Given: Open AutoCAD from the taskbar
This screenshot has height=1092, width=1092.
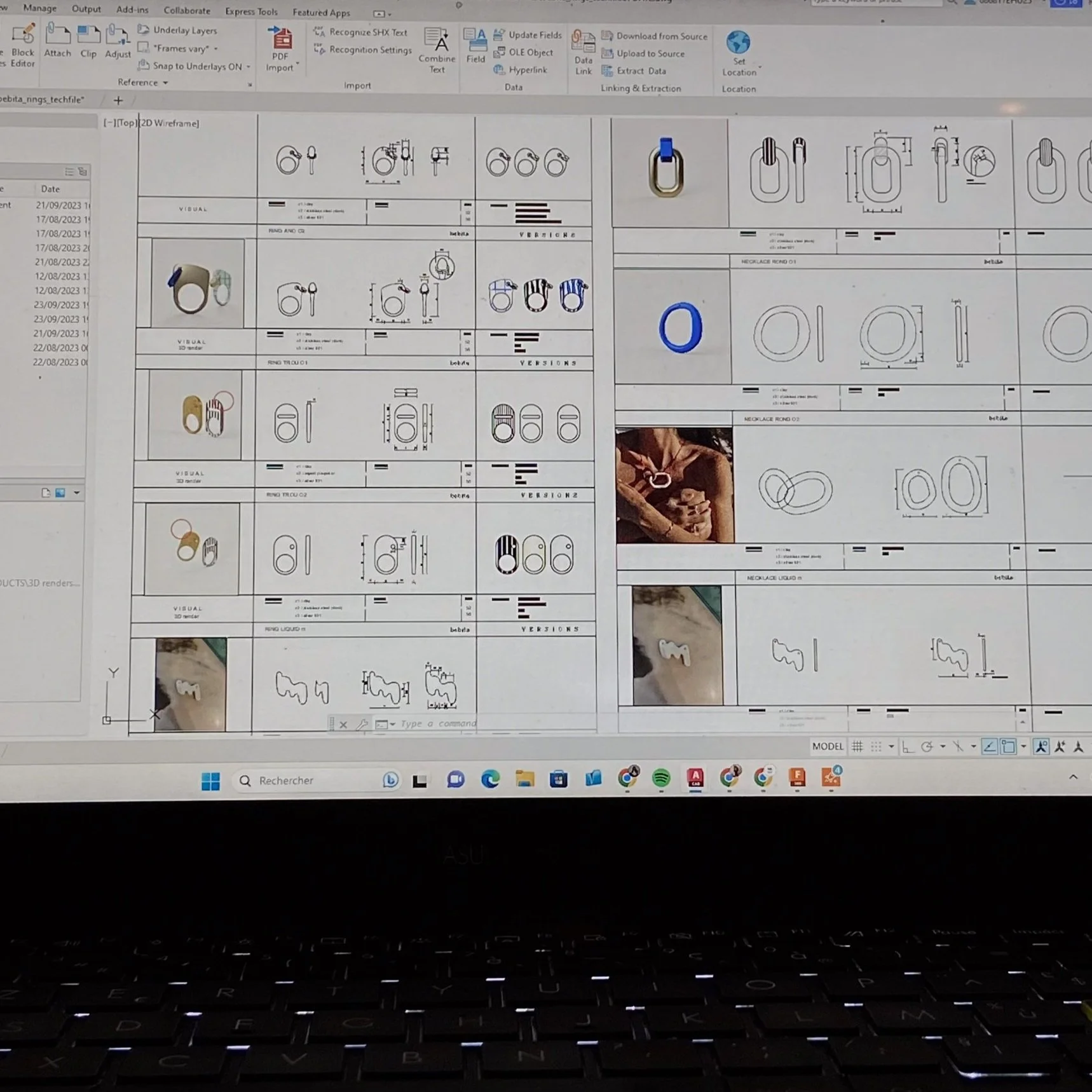Looking at the screenshot, I should tap(695, 778).
